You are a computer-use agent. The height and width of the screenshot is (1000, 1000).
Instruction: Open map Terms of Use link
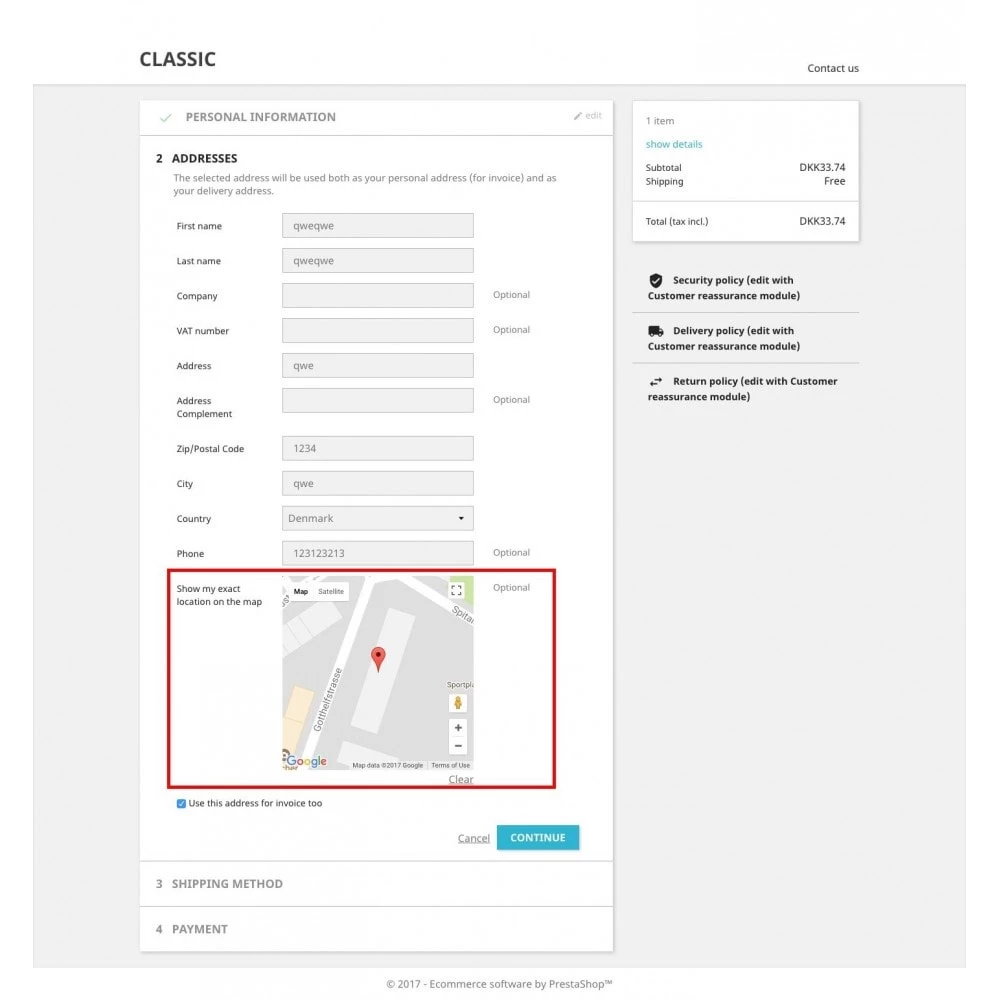450,765
